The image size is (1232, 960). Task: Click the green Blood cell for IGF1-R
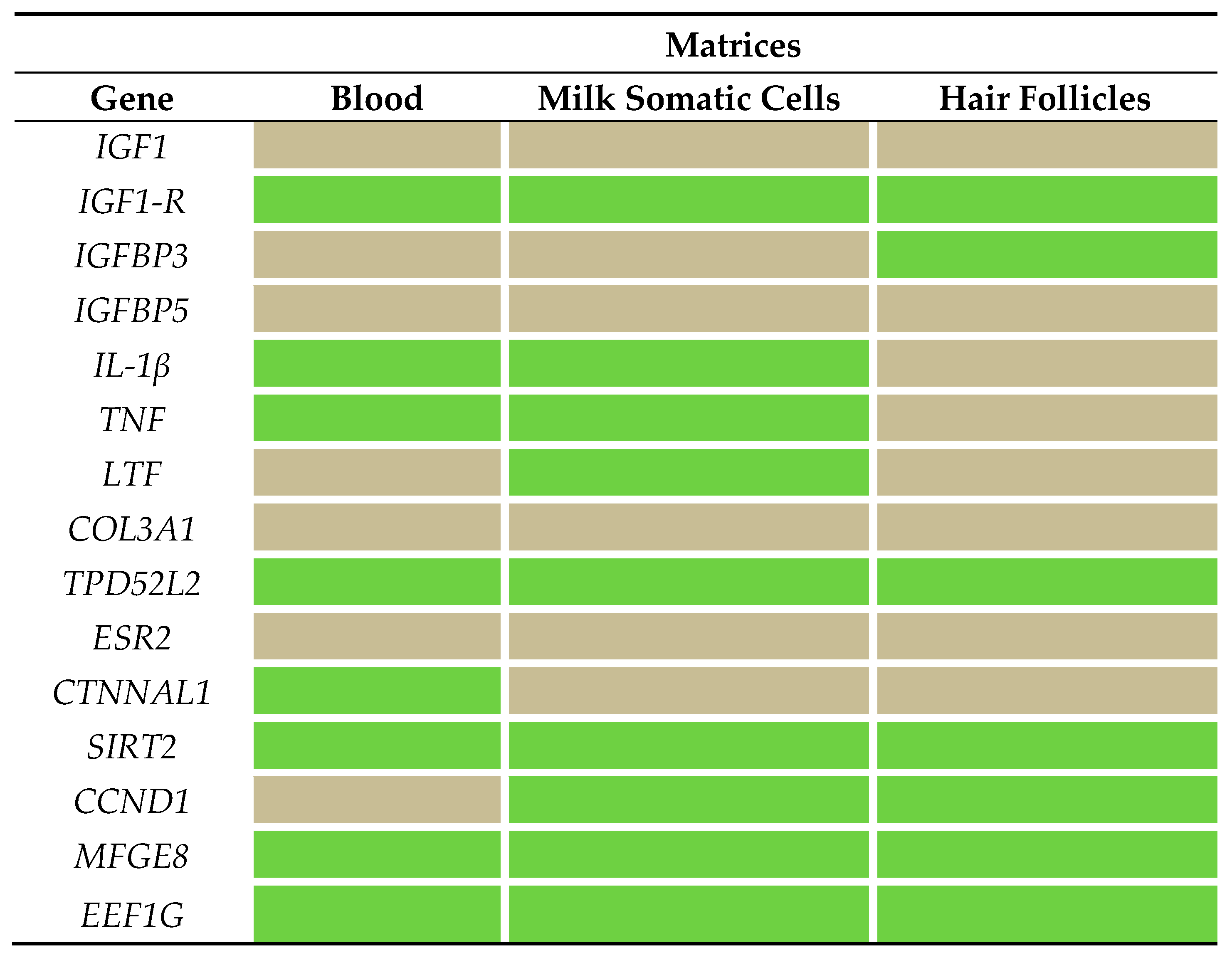pos(377,200)
